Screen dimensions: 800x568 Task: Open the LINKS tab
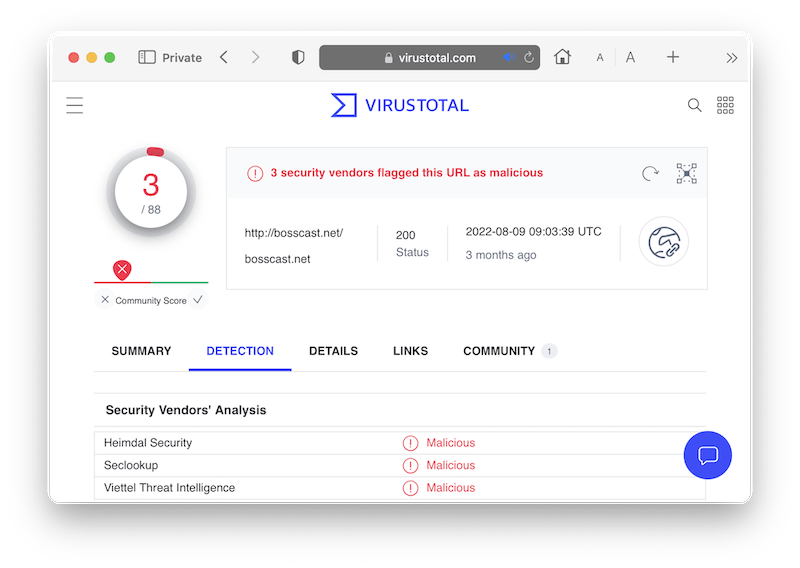pyautogui.click(x=410, y=351)
